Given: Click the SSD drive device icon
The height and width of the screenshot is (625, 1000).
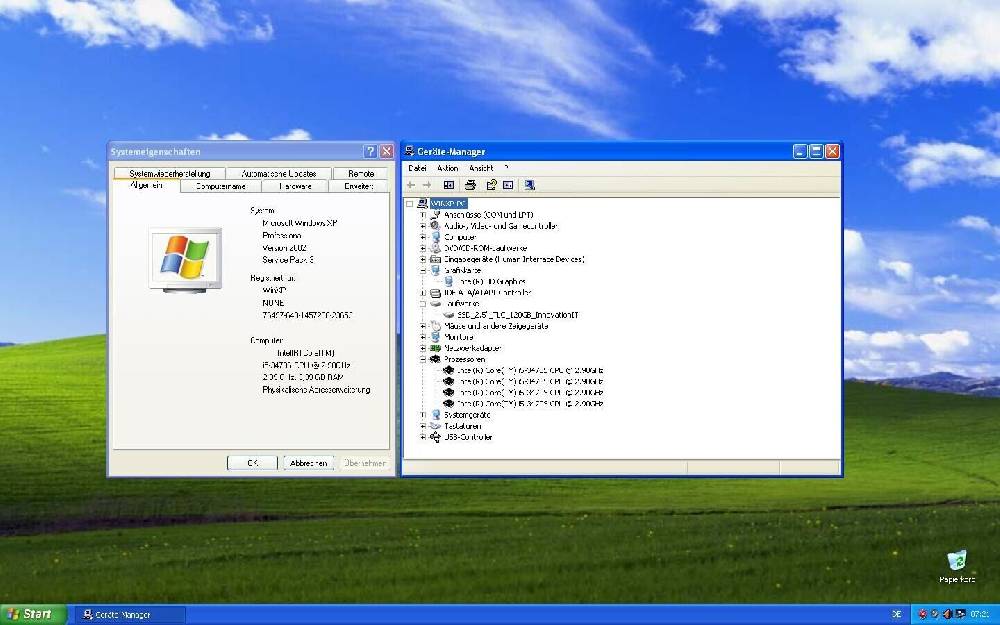Looking at the screenshot, I should (x=448, y=315).
